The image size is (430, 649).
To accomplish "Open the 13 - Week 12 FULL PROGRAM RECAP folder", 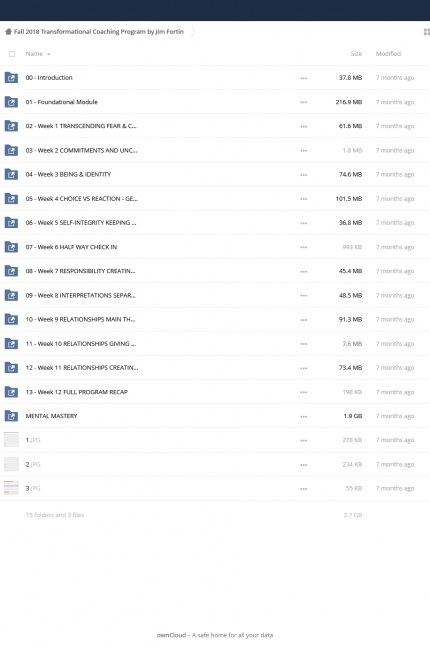I will point(77,392).
